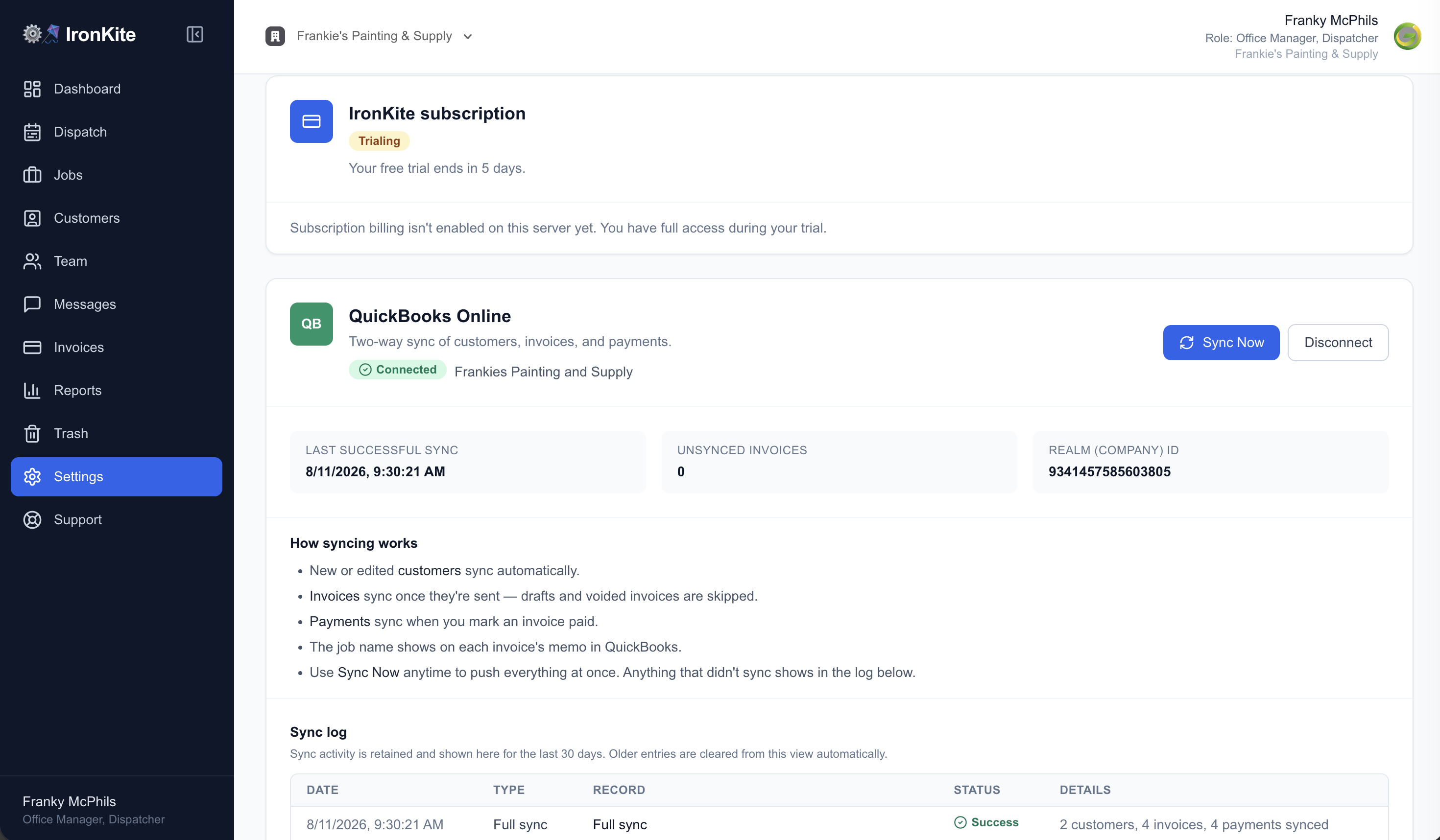Click Franky McPhils profile at sidebar bottom
This screenshot has width=1440, height=840.
tap(94, 810)
